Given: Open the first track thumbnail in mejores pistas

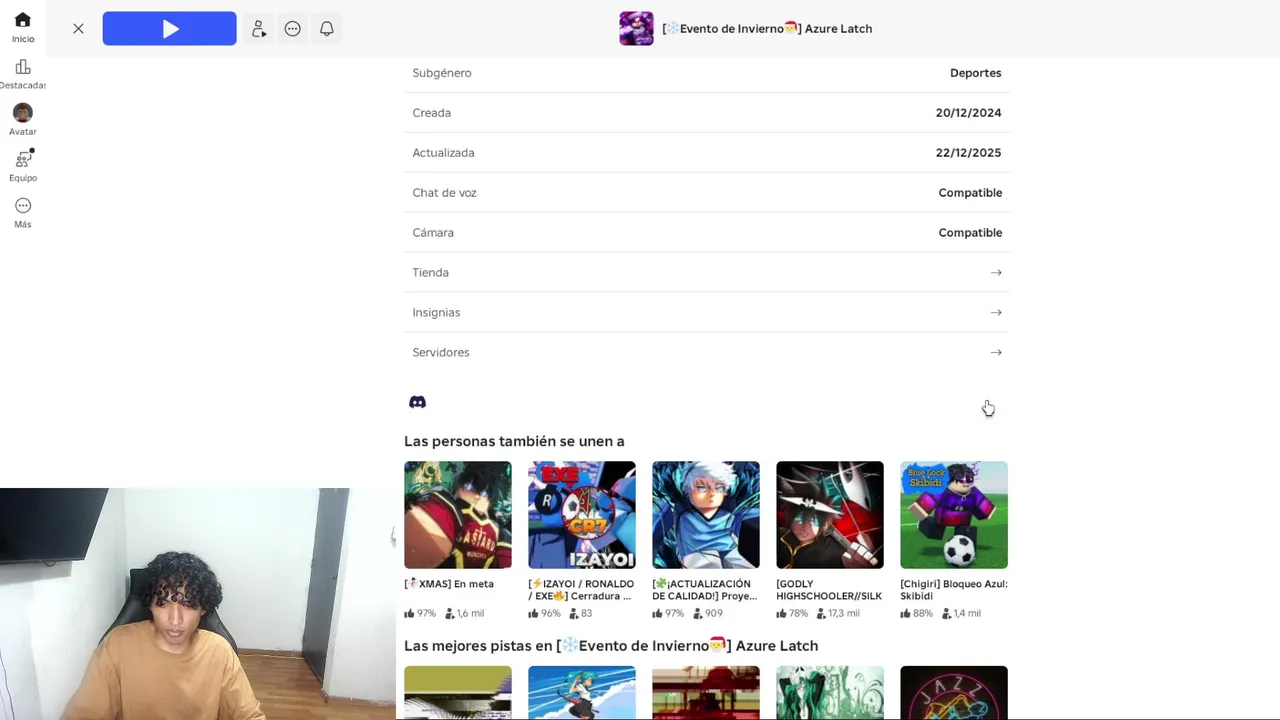Looking at the screenshot, I should 458,693.
